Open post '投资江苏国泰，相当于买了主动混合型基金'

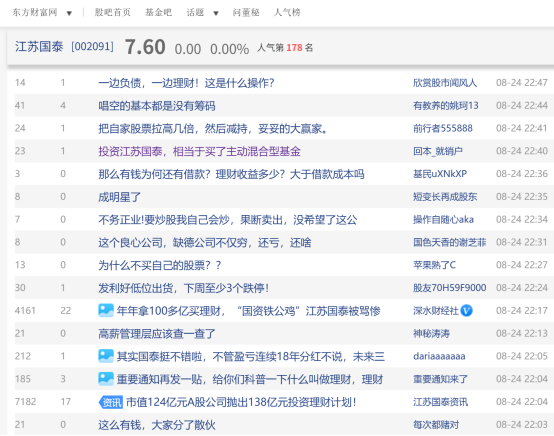tap(199, 151)
